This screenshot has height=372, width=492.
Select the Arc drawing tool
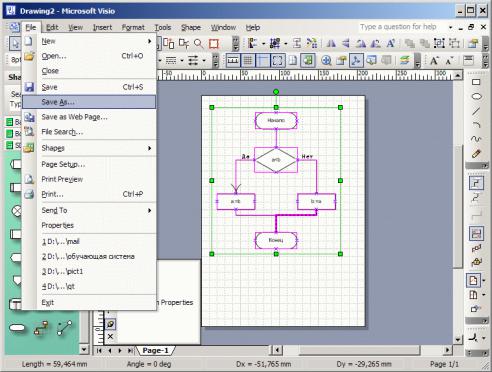click(476, 125)
